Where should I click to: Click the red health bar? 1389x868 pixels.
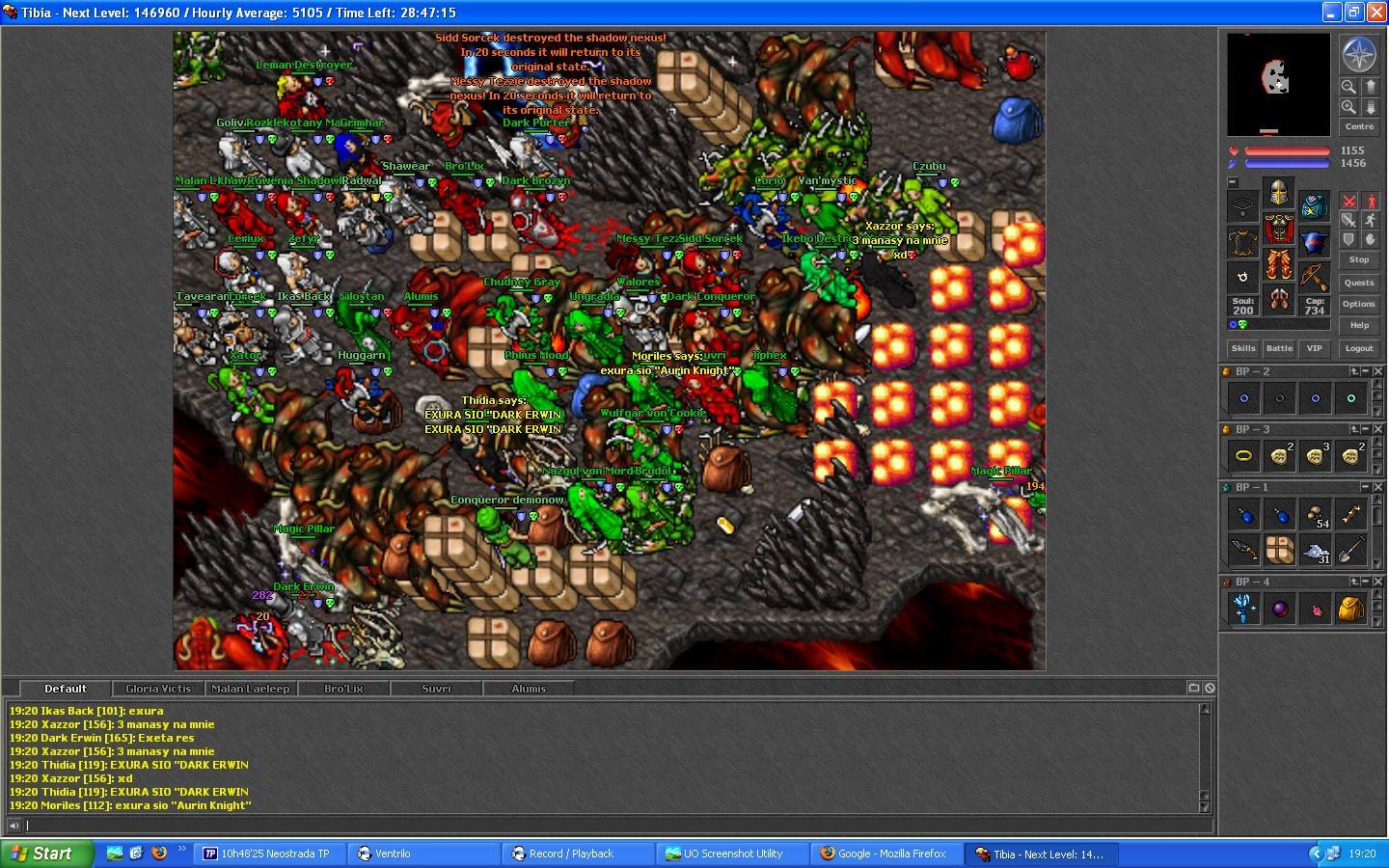(1287, 151)
